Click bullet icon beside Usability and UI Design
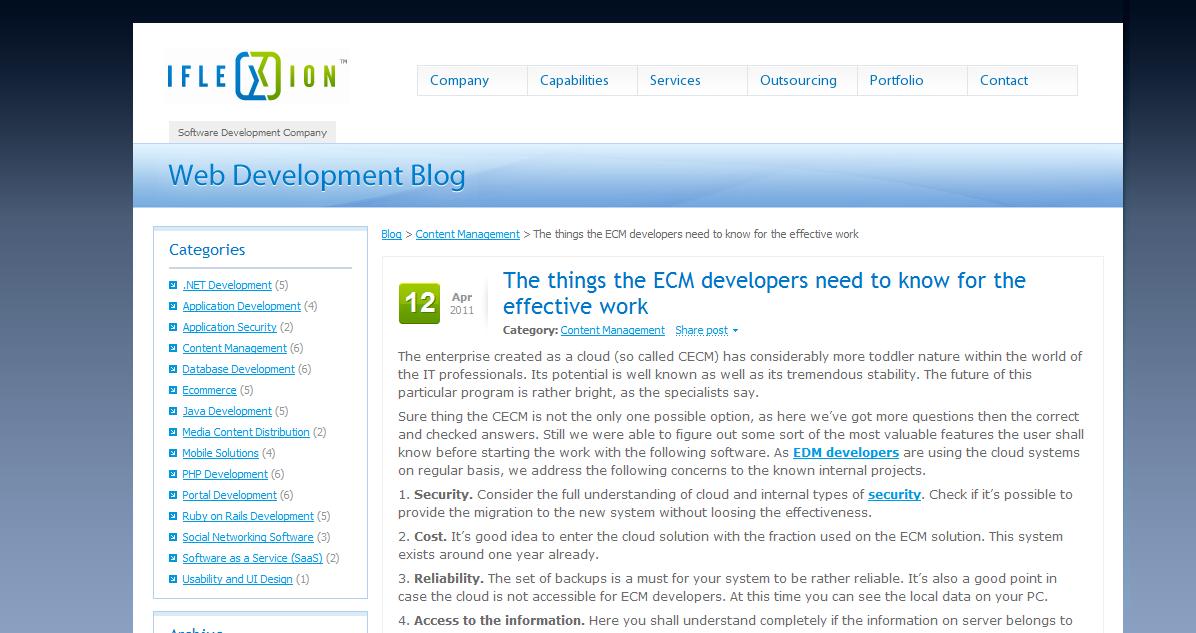This screenshot has width=1196, height=633. point(173,579)
